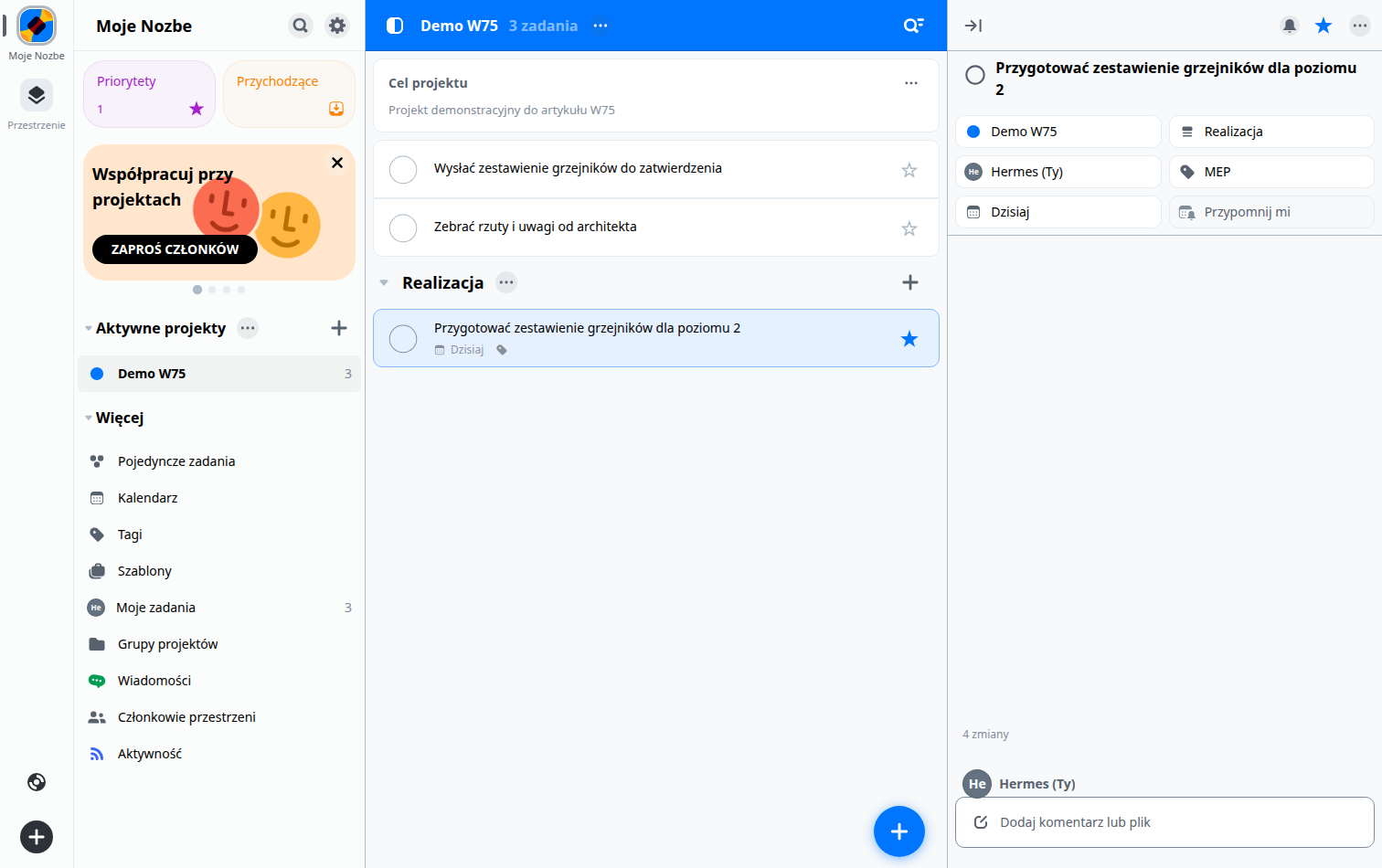
Task: Click the blue color dot of Demo W75 project
Action: (97, 374)
